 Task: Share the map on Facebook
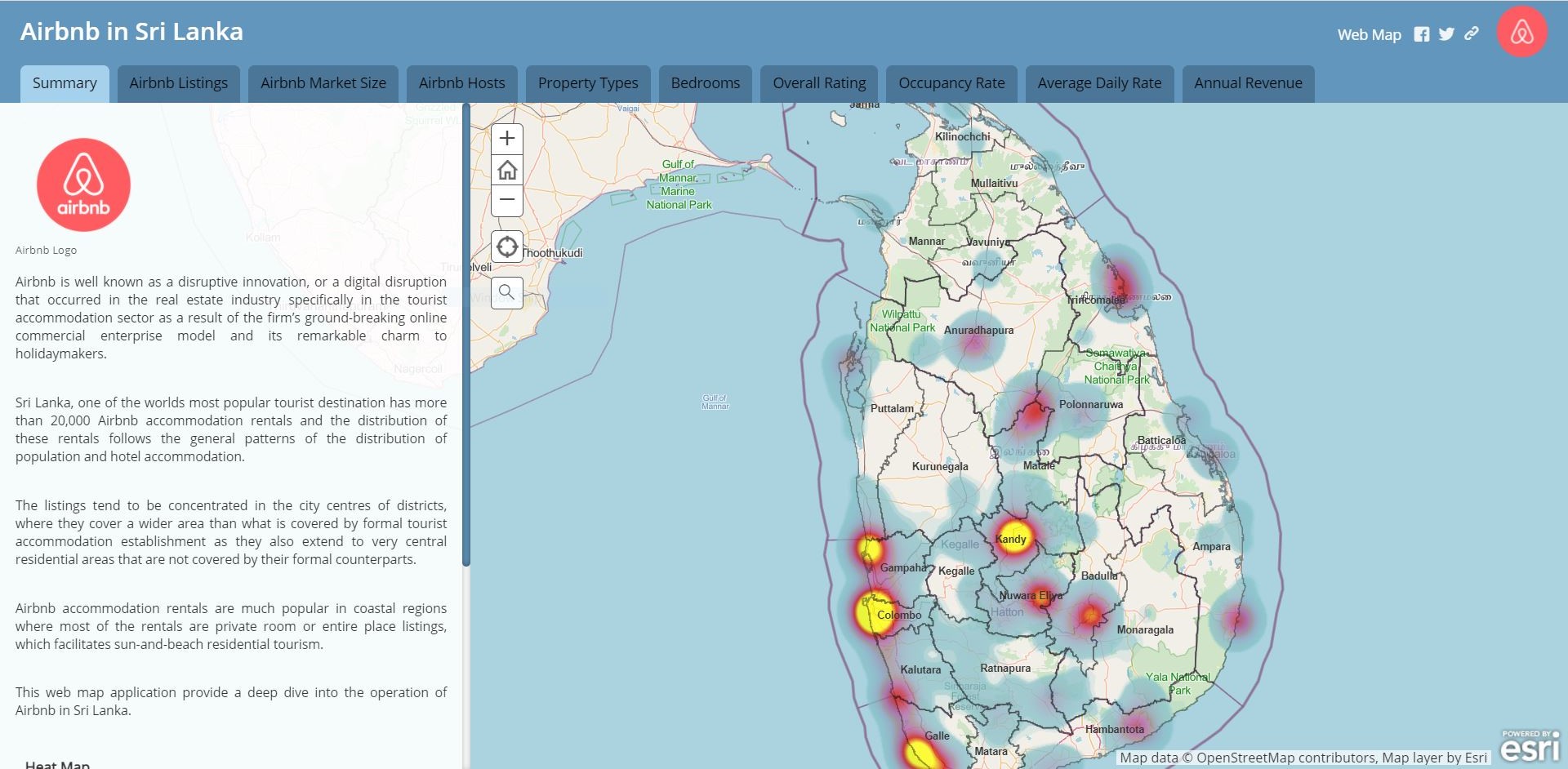1422,34
